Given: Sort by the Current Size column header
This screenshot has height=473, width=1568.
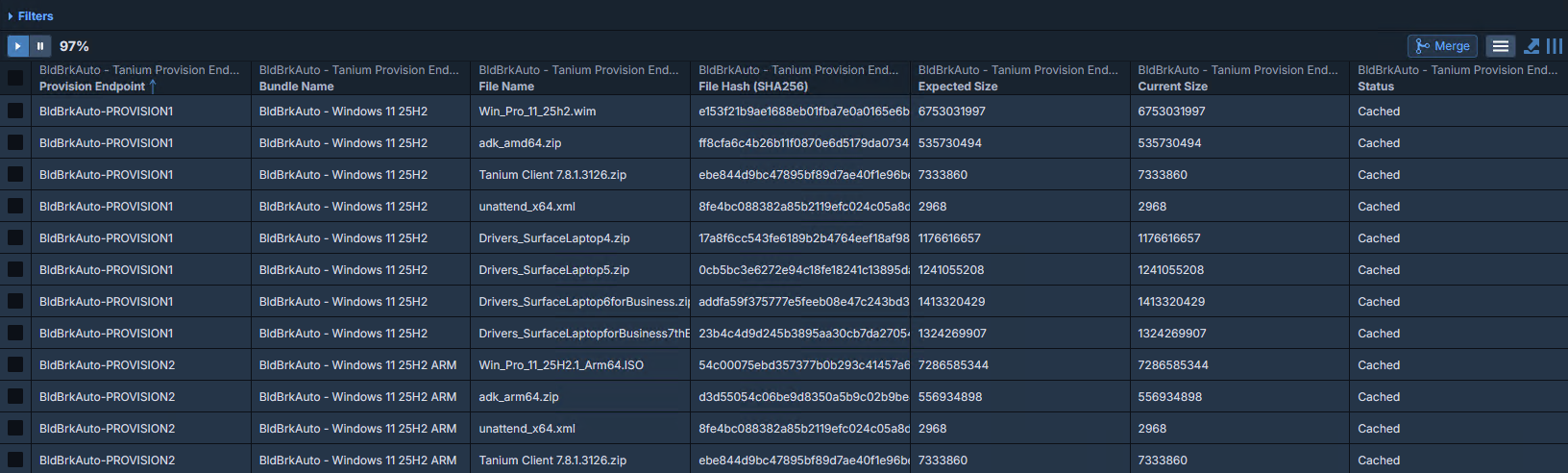Looking at the screenshot, I should coord(1173,87).
